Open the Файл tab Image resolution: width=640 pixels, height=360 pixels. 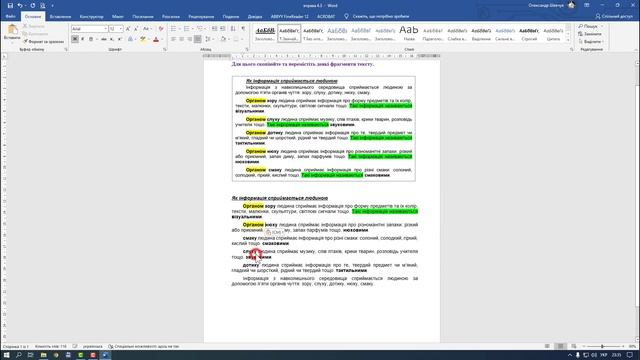click(x=11, y=16)
